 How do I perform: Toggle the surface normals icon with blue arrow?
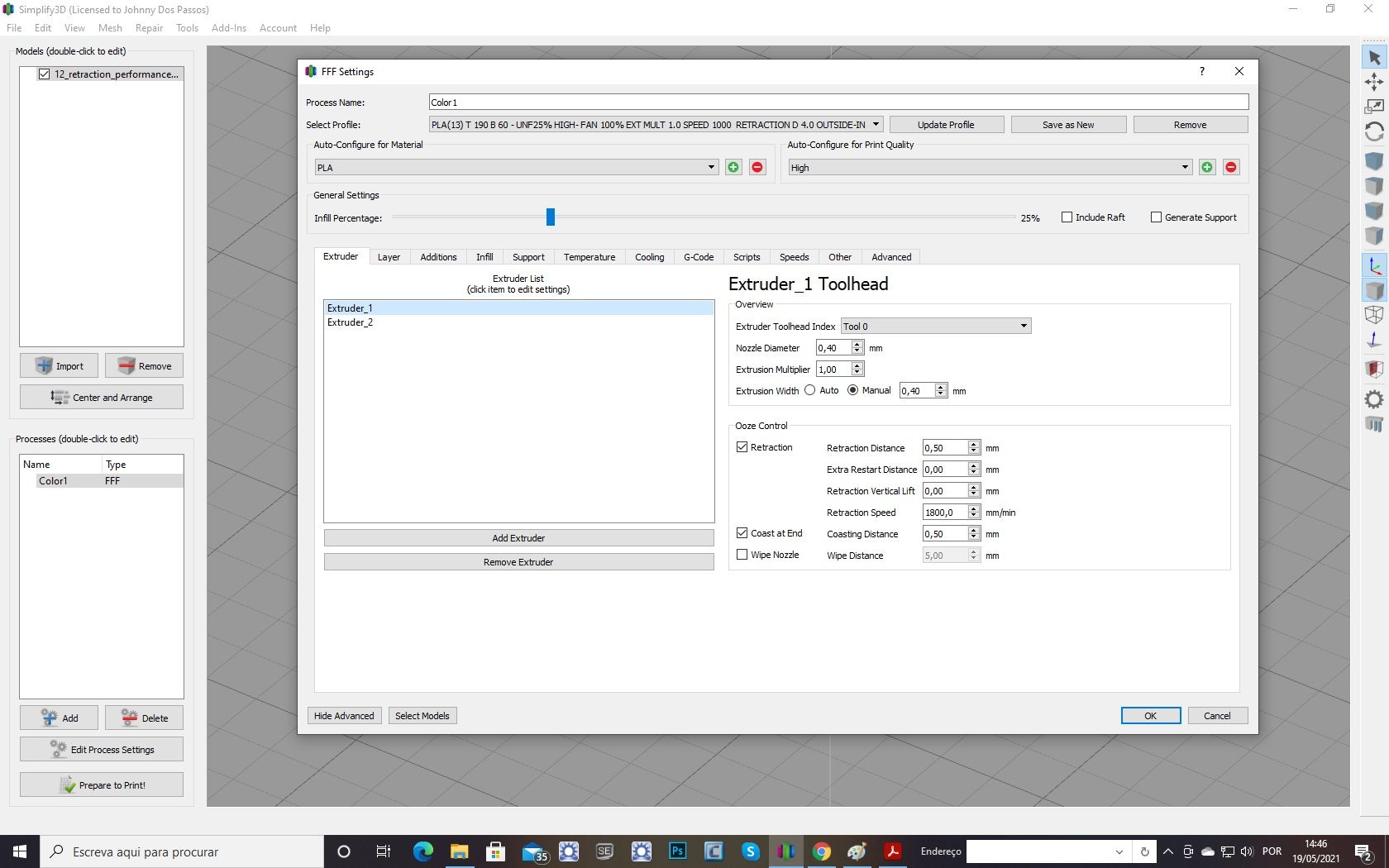[x=1373, y=340]
